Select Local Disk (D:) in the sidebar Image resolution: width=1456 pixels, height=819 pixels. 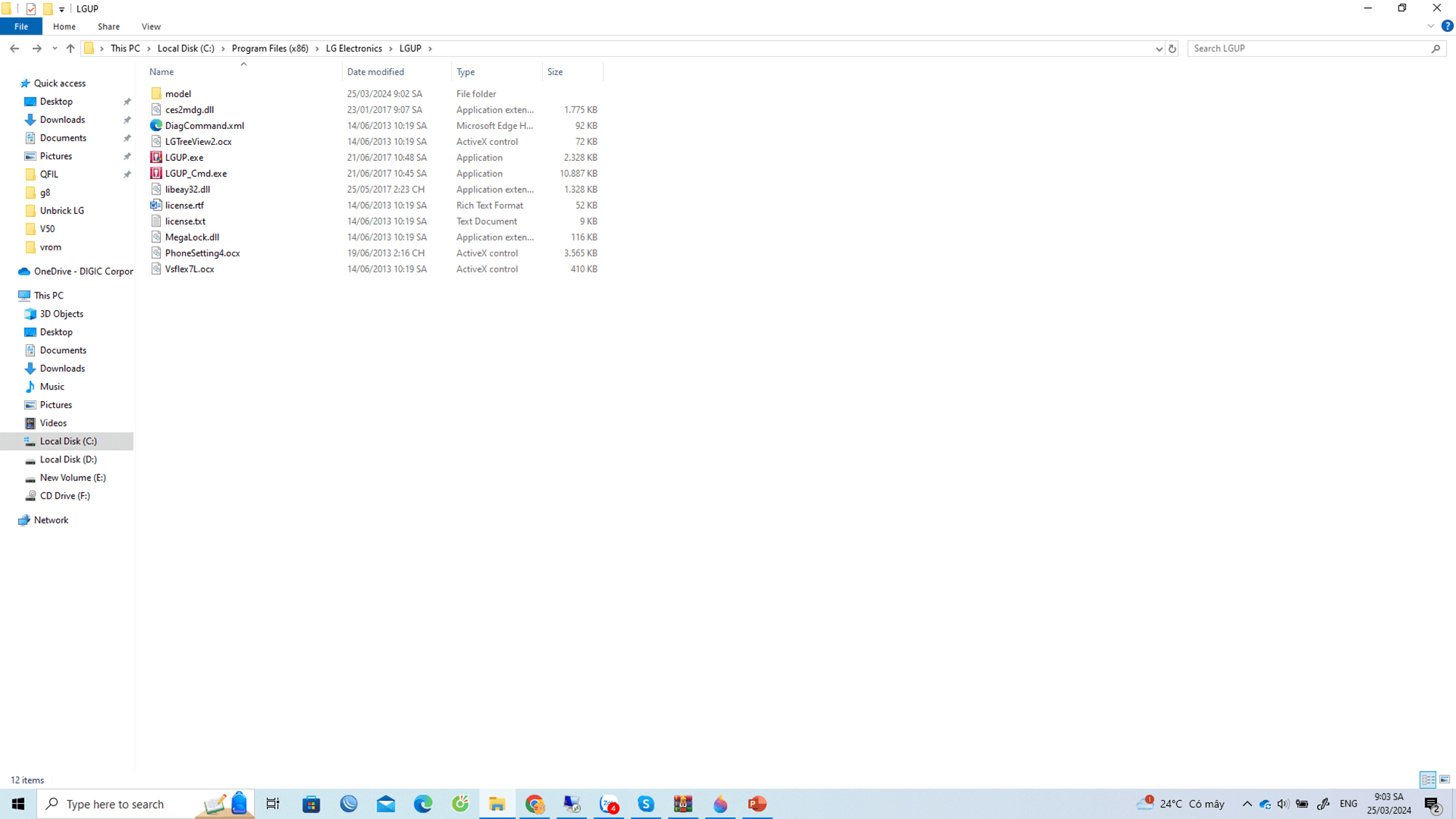click(x=68, y=459)
